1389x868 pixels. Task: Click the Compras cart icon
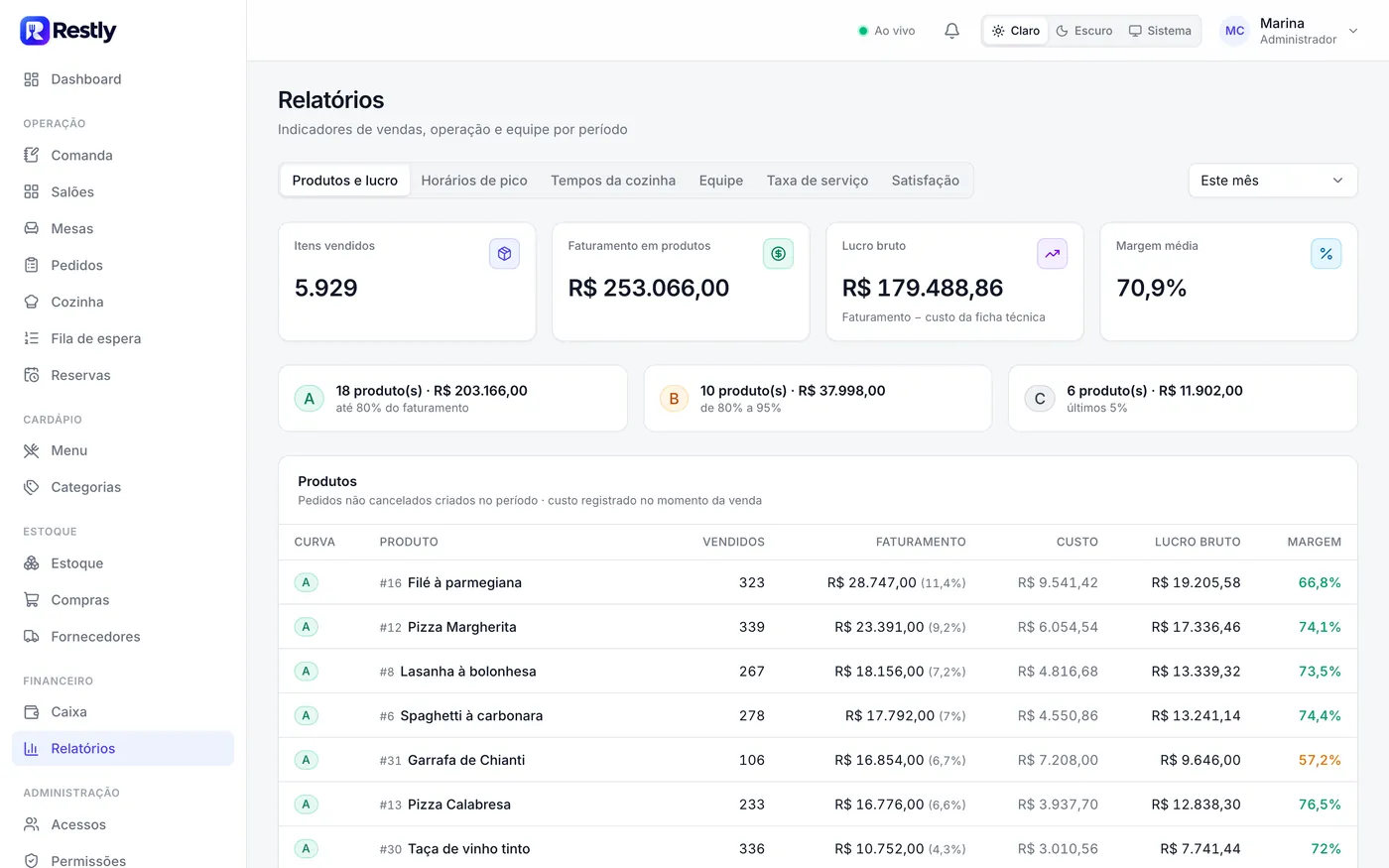(x=32, y=601)
